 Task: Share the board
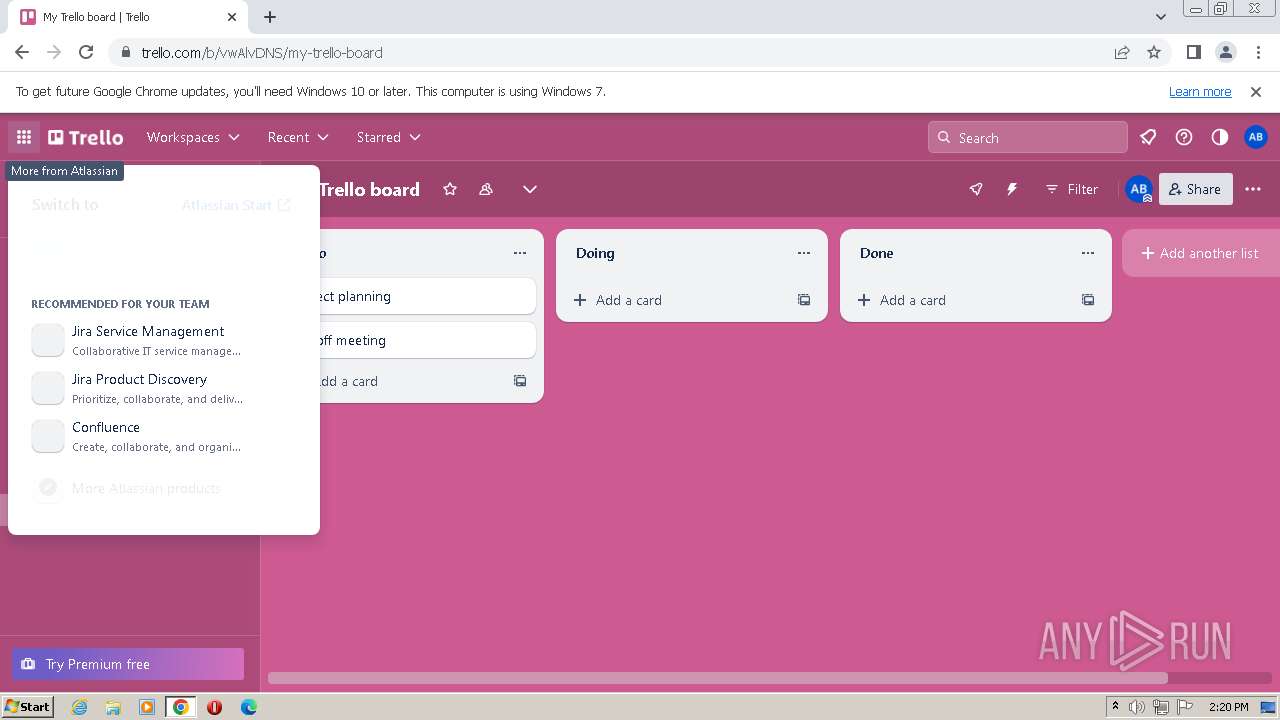1195,189
